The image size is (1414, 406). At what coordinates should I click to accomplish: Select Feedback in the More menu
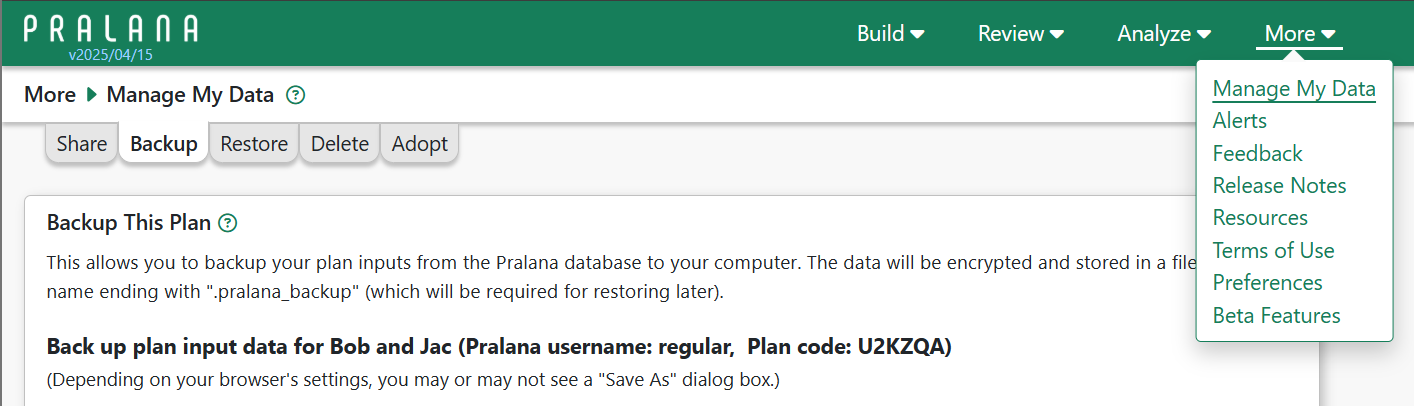[x=1258, y=153]
